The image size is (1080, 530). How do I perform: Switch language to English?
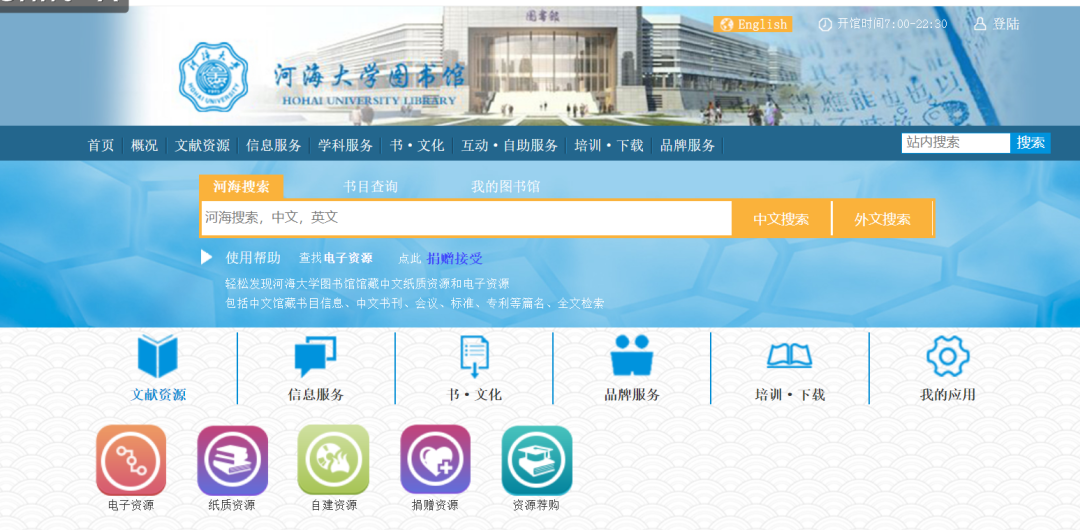(x=753, y=25)
